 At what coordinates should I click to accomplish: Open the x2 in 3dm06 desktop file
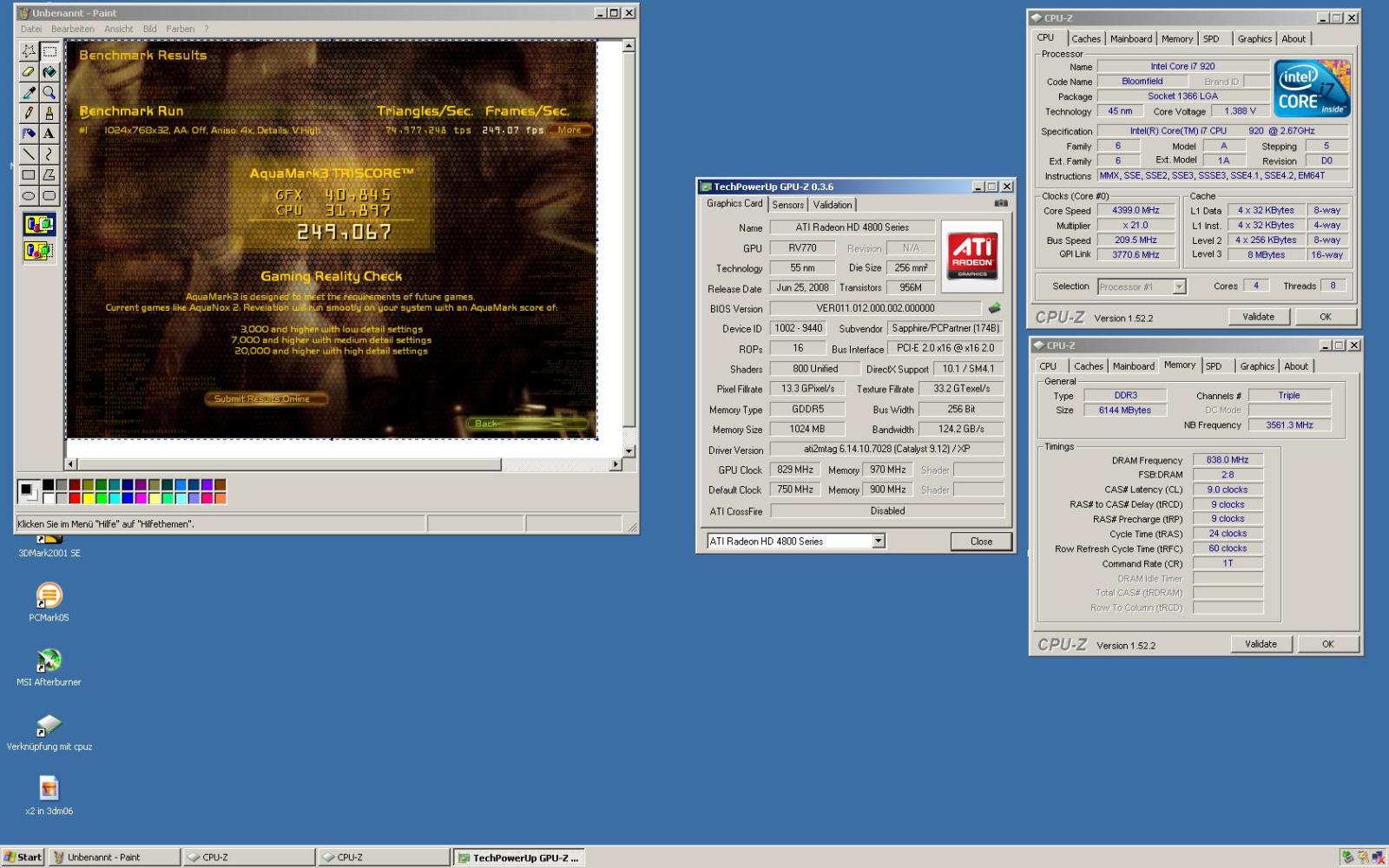click(x=49, y=795)
